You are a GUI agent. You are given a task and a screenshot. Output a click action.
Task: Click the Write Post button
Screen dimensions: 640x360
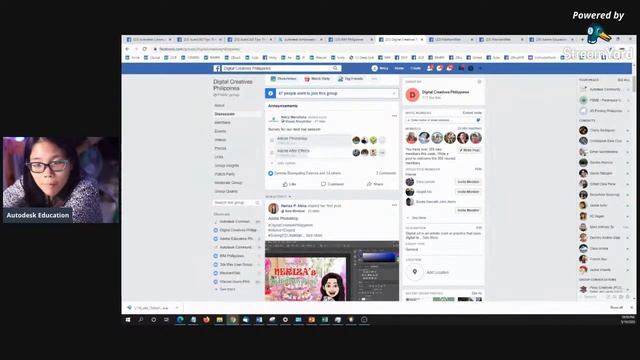469,150
